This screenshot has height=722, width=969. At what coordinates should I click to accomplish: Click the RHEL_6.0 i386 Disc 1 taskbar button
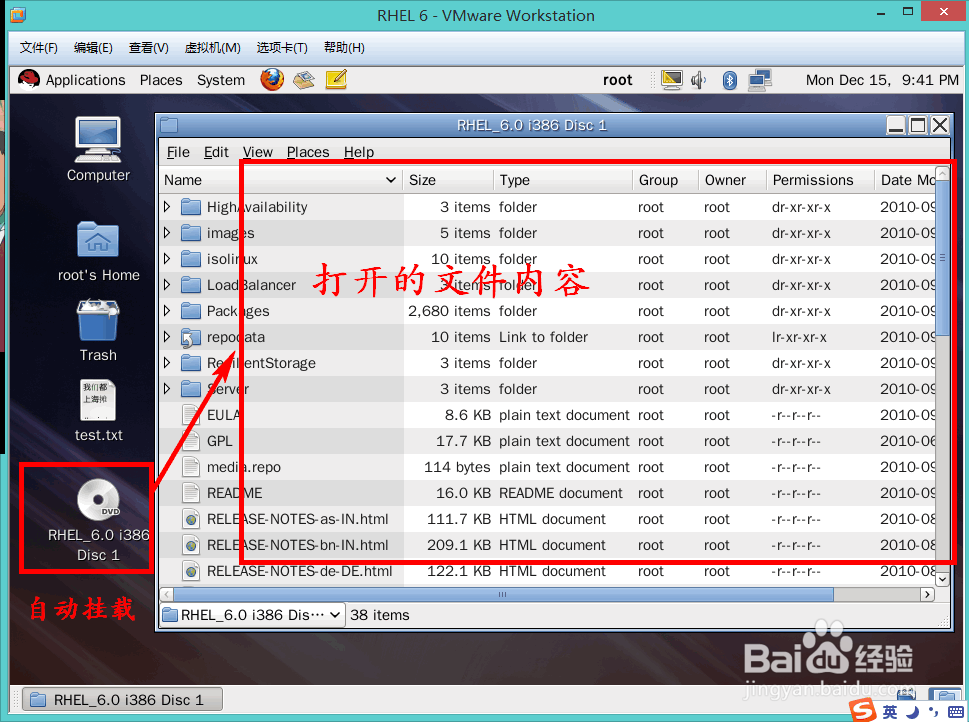tap(122, 700)
